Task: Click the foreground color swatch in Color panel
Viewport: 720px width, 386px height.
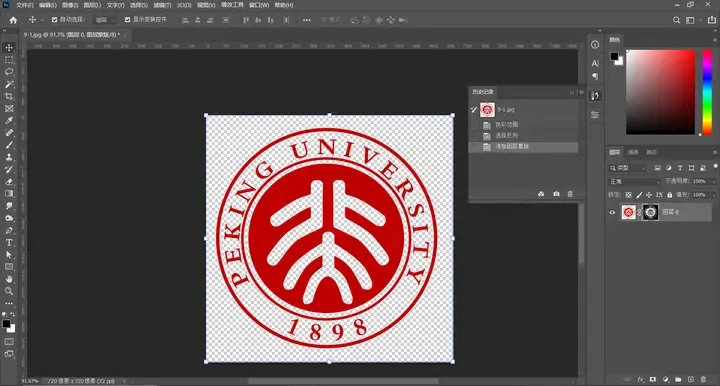Action: [614, 56]
